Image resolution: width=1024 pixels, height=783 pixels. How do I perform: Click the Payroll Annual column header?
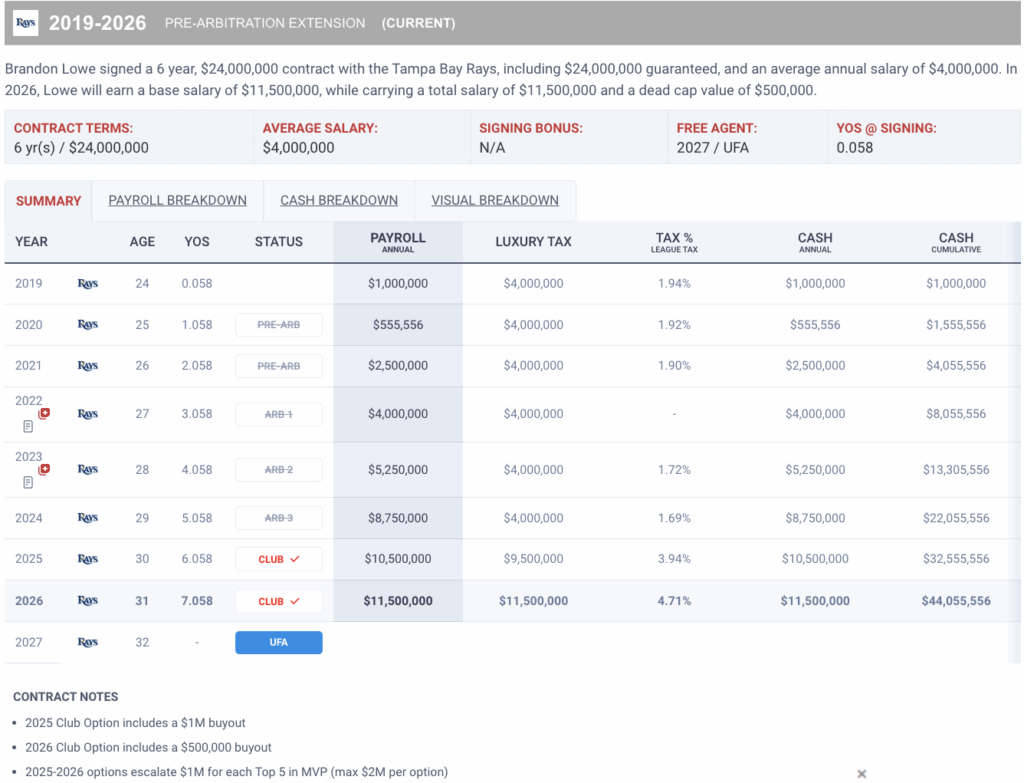(398, 242)
